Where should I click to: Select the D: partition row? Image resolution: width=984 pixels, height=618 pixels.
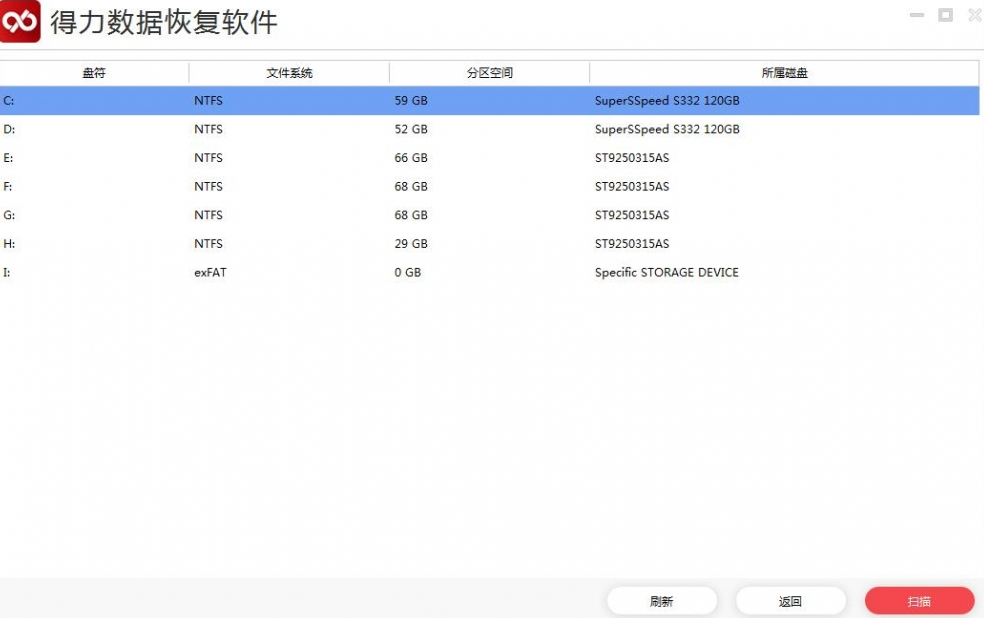[400, 129]
